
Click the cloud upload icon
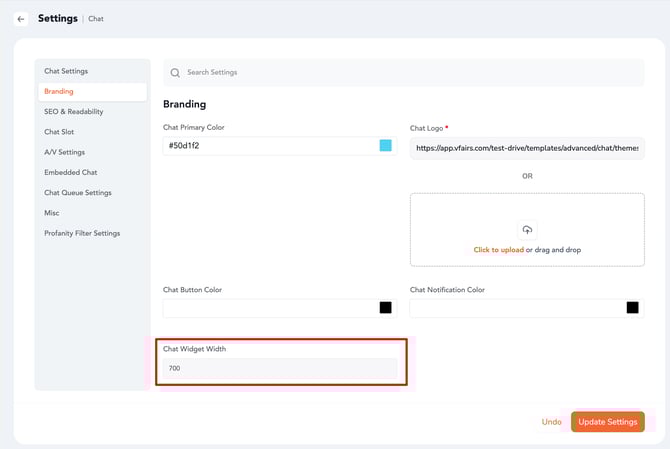coord(527,229)
